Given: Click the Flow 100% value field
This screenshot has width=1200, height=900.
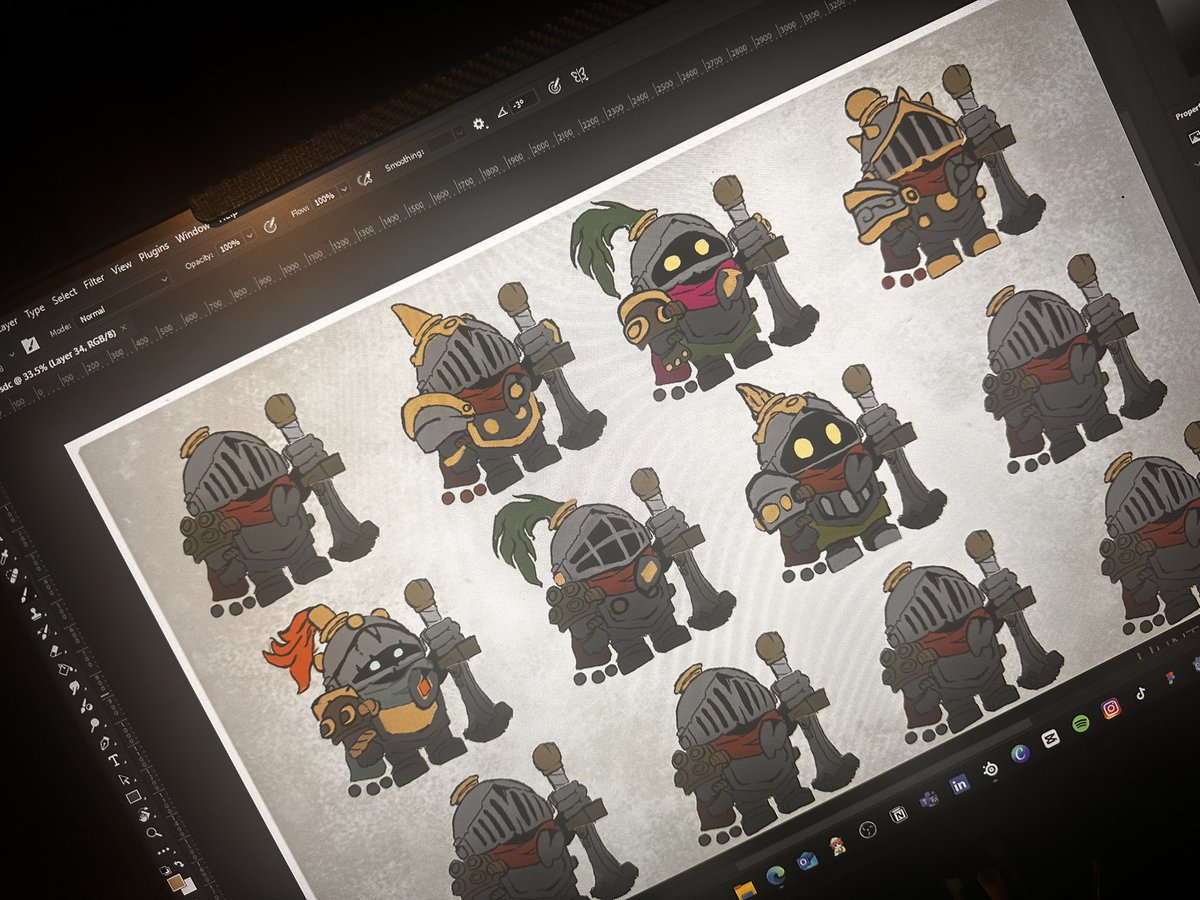Looking at the screenshot, I should [x=324, y=198].
